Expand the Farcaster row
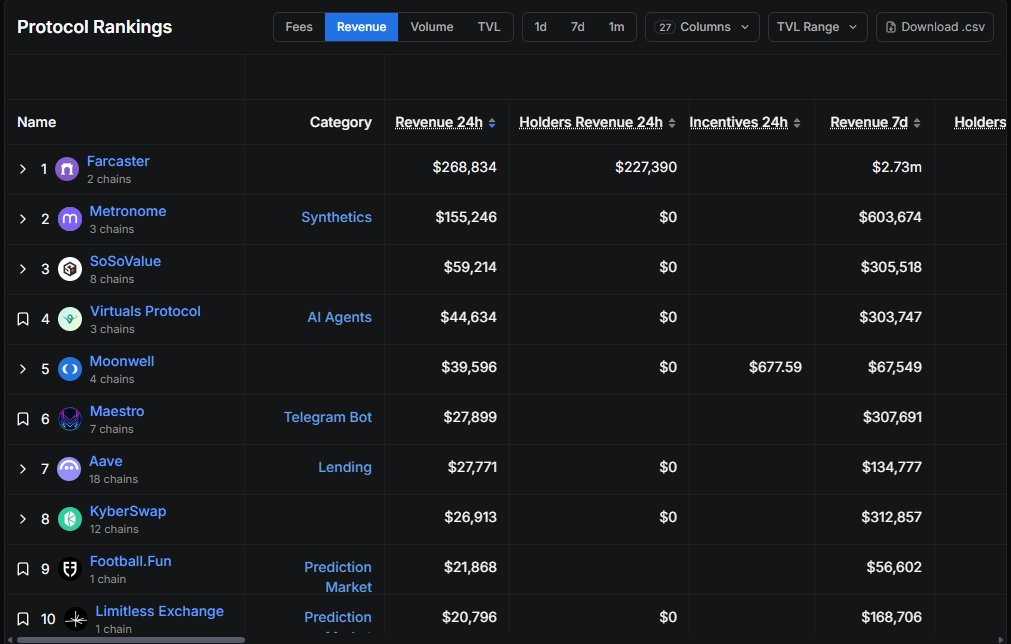The width and height of the screenshot is (1011, 644). coord(23,169)
